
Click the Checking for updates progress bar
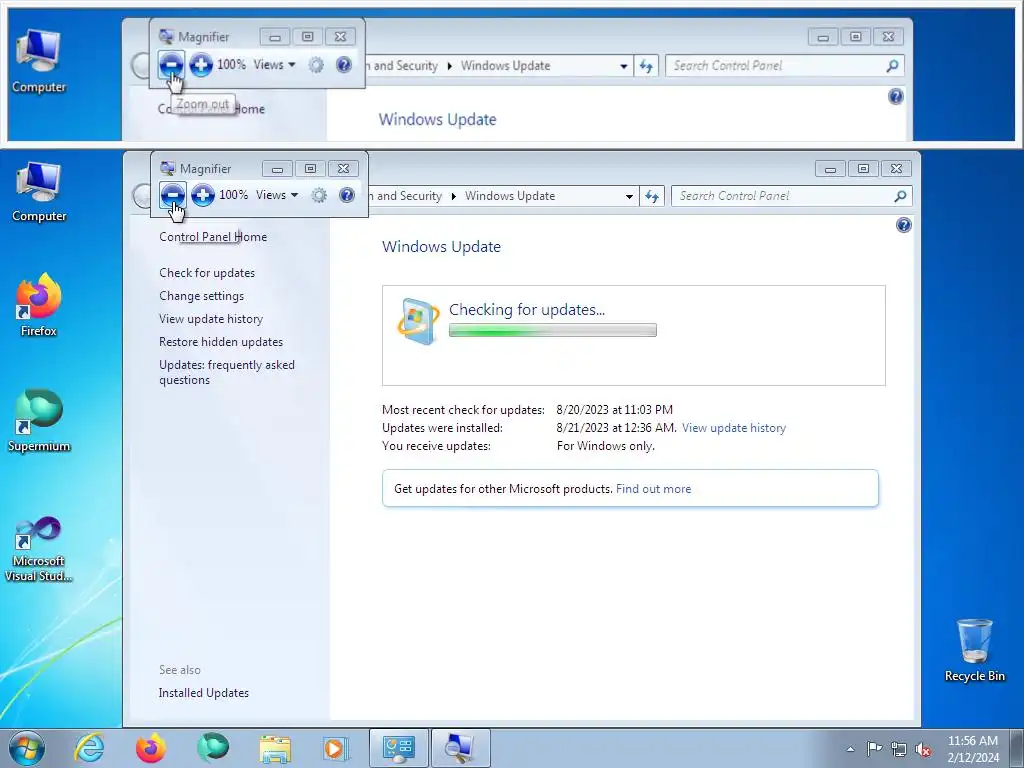(552, 330)
